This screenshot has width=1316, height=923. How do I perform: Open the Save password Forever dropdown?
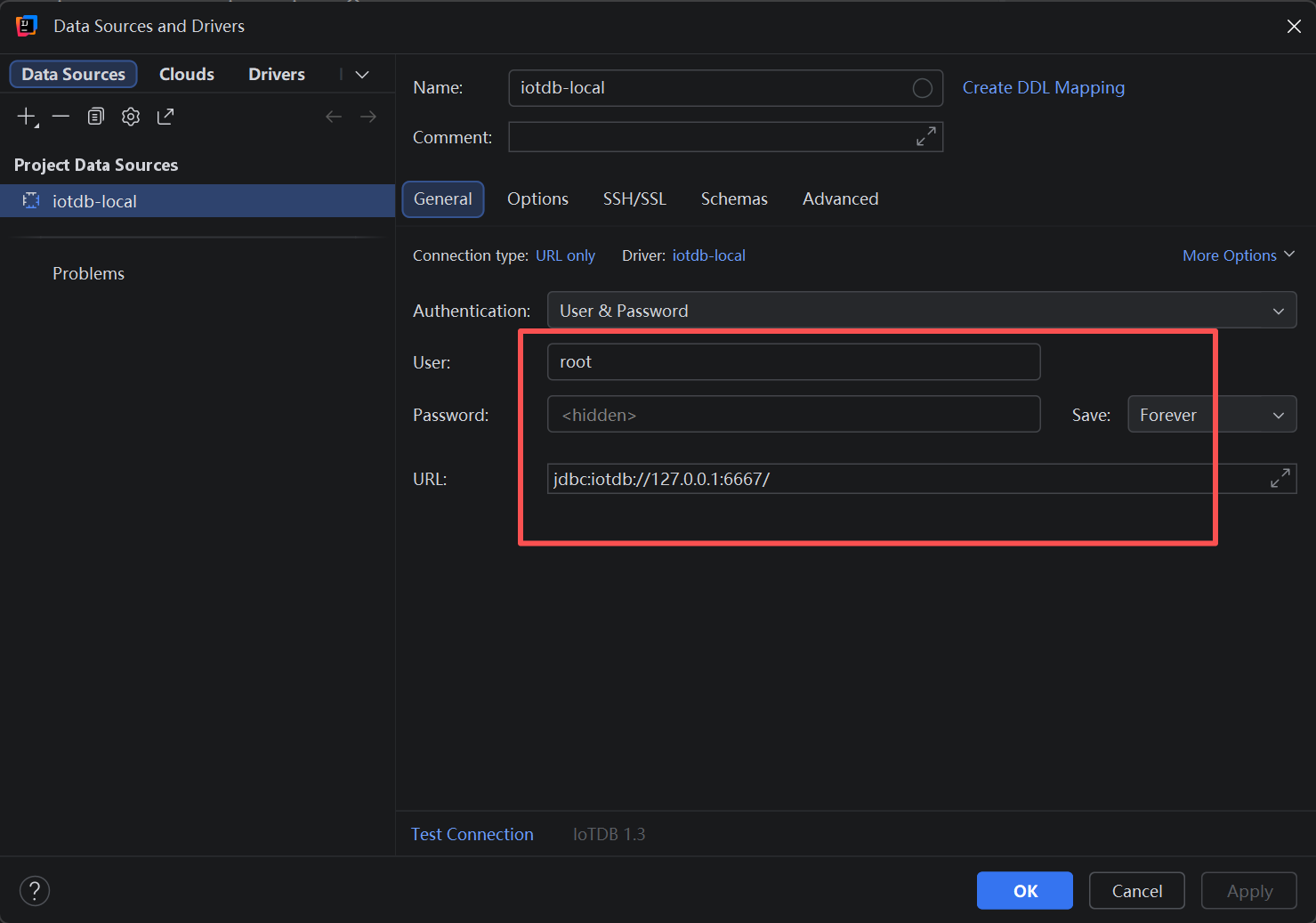(1212, 415)
